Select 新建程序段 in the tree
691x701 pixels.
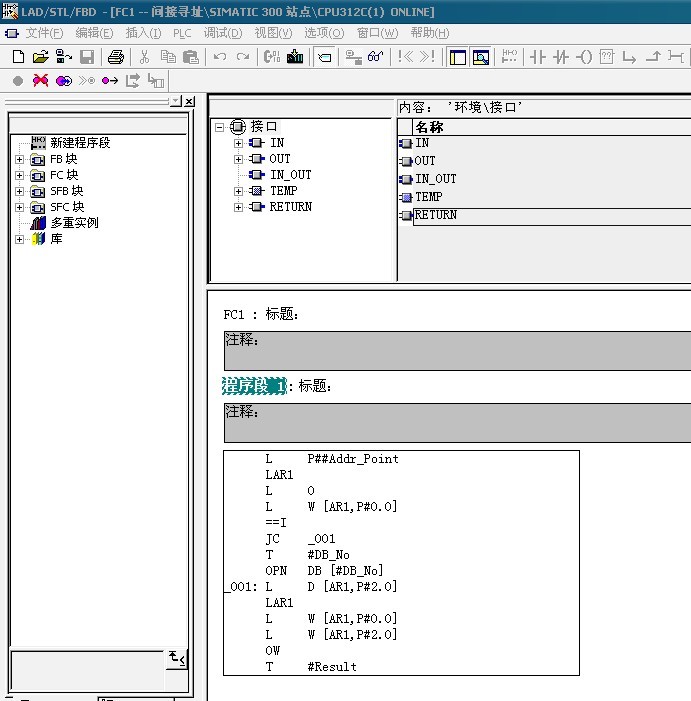(x=80, y=143)
